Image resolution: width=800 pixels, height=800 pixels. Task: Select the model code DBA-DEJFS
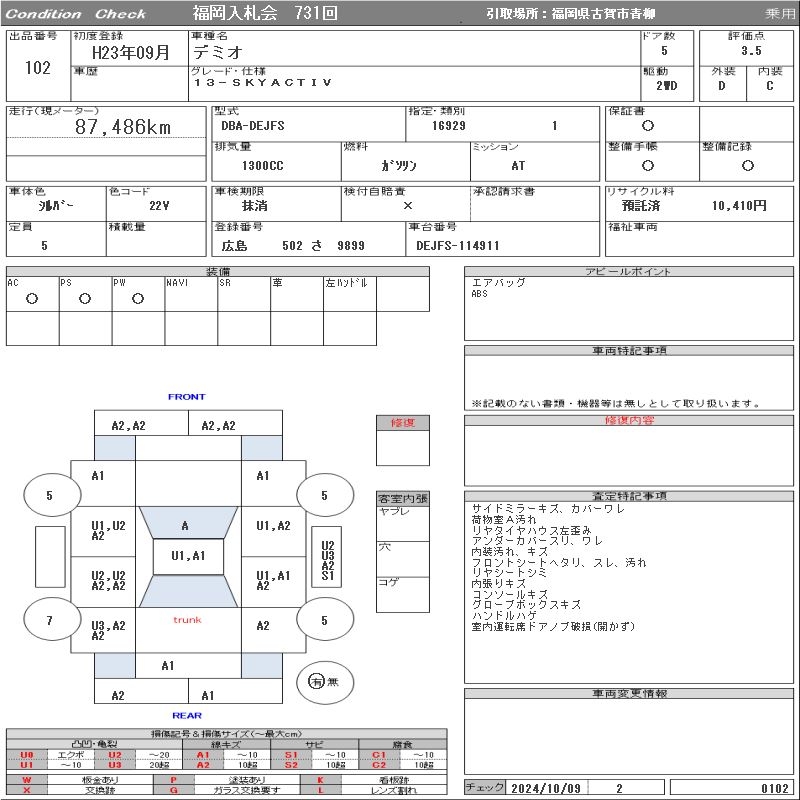coord(253,126)
